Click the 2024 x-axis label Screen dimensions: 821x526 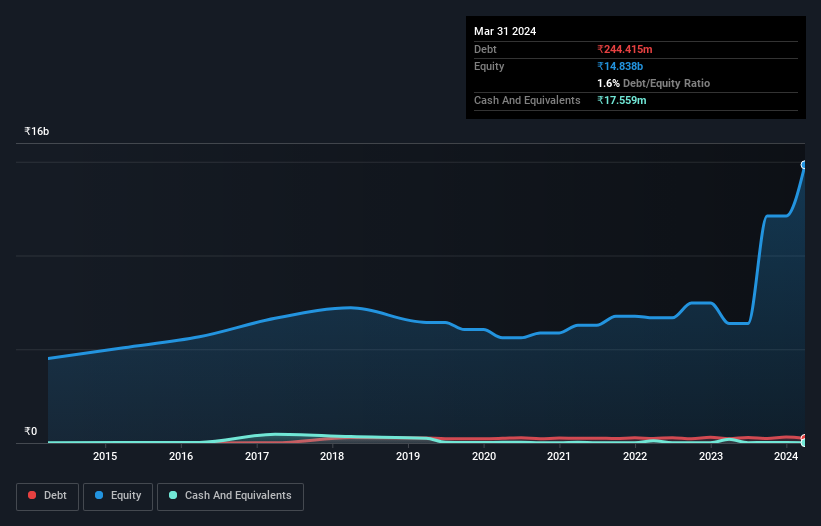click(x=786, y=456)
